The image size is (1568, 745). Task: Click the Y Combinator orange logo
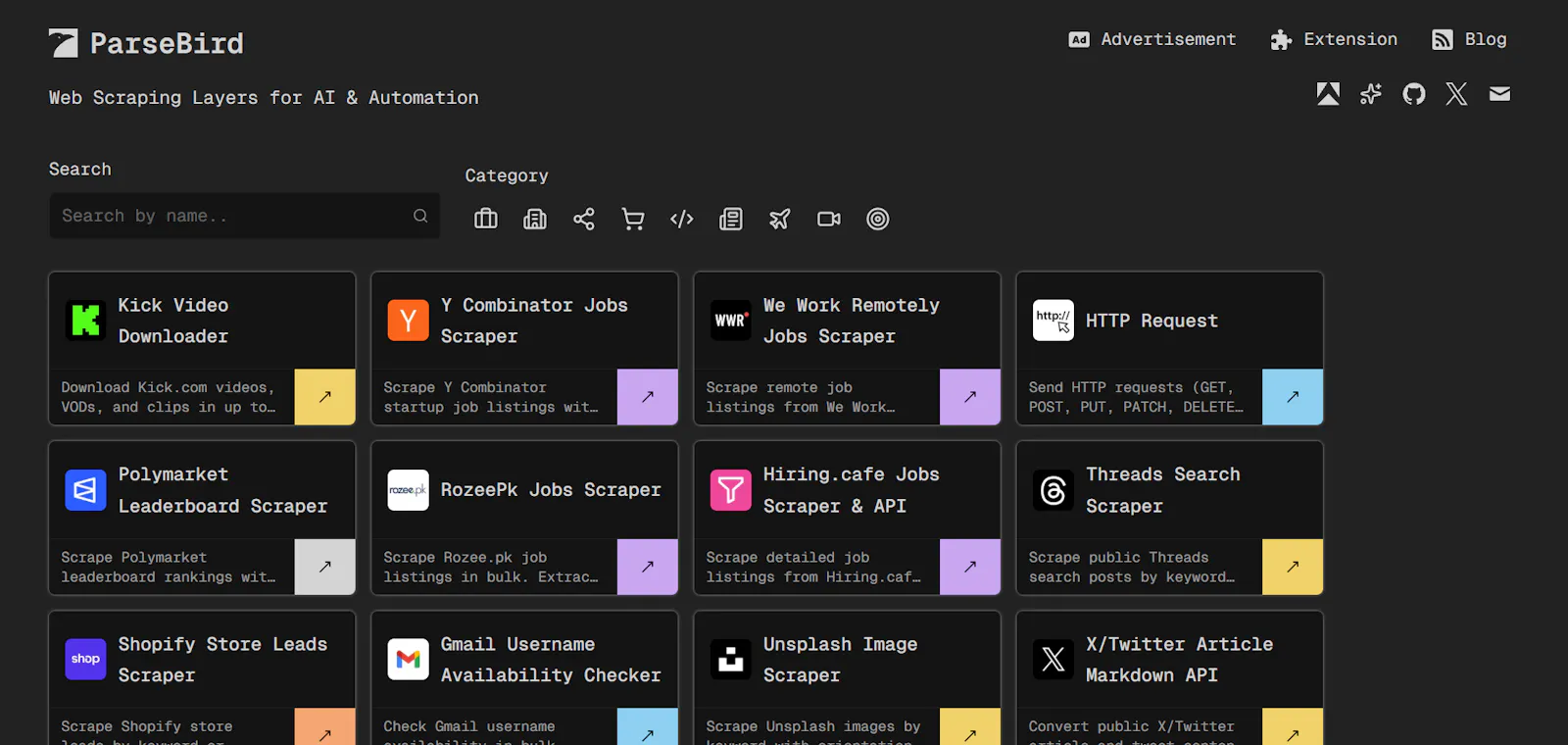click(408, 321)
